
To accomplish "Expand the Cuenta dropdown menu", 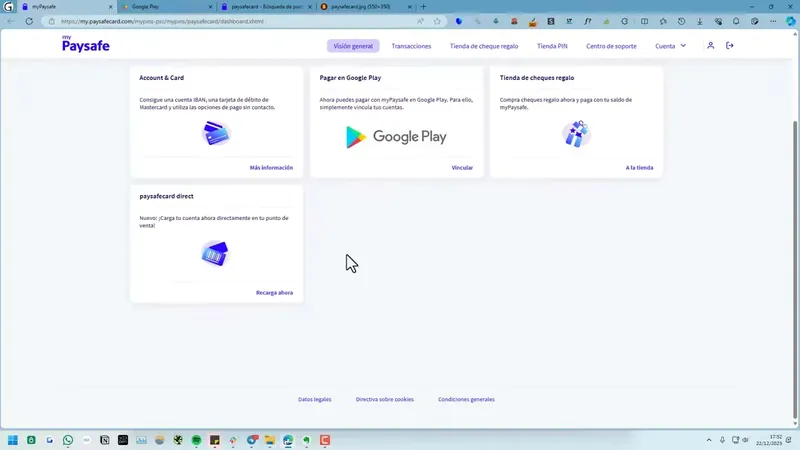I will [x=670, y=46].
